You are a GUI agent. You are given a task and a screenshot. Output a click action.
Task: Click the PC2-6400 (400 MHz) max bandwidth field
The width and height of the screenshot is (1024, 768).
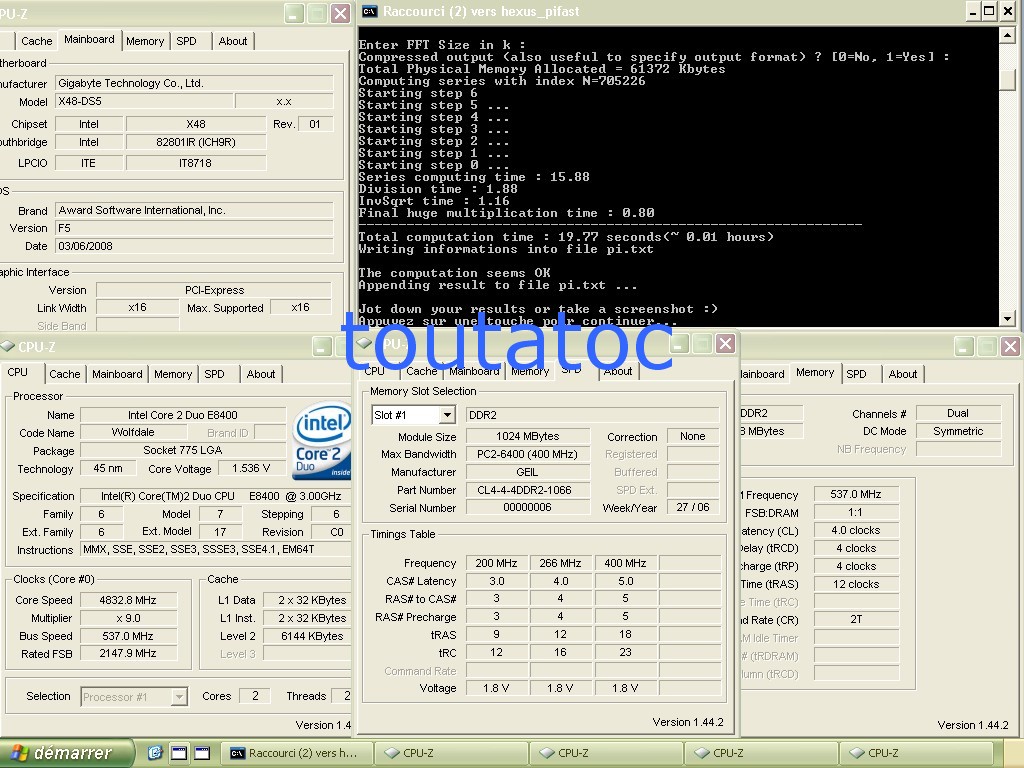click(x=528, y=454)
